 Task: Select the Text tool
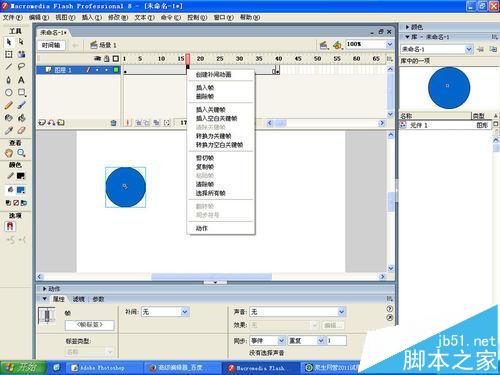point(21,80)
